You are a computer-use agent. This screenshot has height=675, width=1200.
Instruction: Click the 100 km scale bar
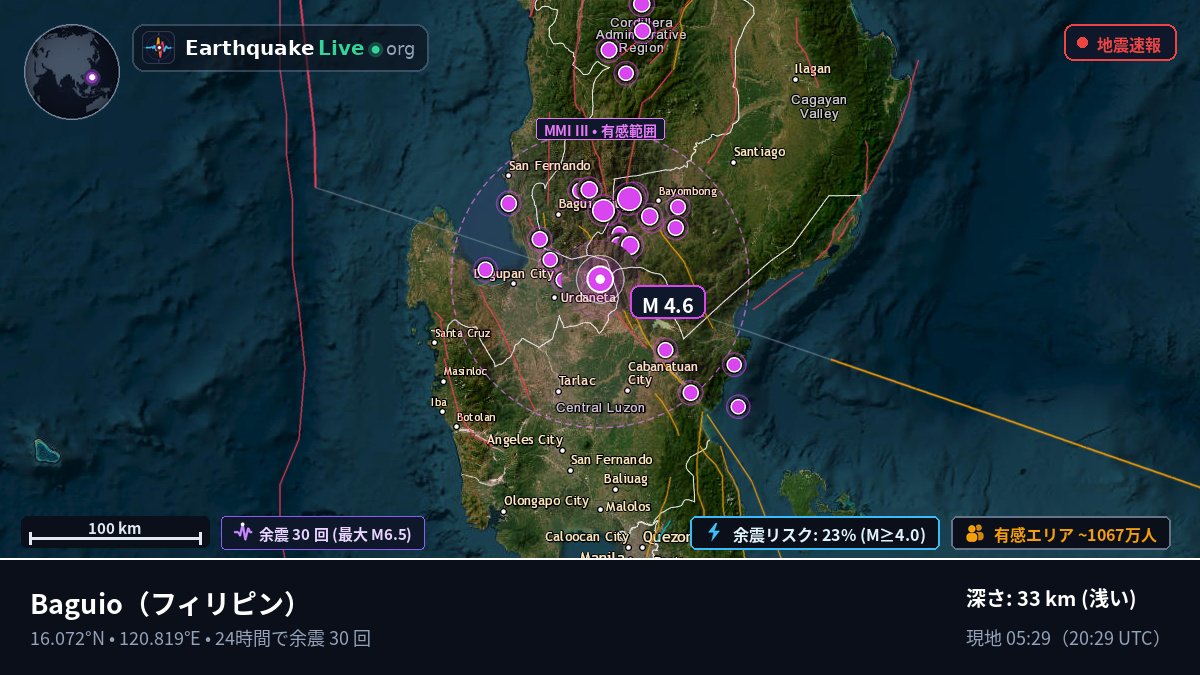tap(115, 533)
